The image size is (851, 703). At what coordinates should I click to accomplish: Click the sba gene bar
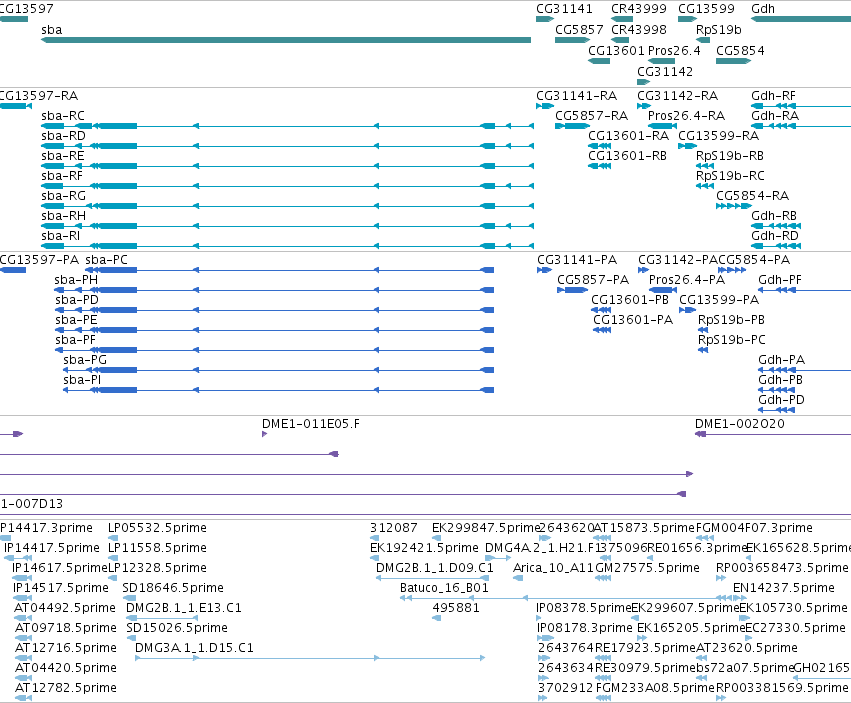(x=286, y=40)
